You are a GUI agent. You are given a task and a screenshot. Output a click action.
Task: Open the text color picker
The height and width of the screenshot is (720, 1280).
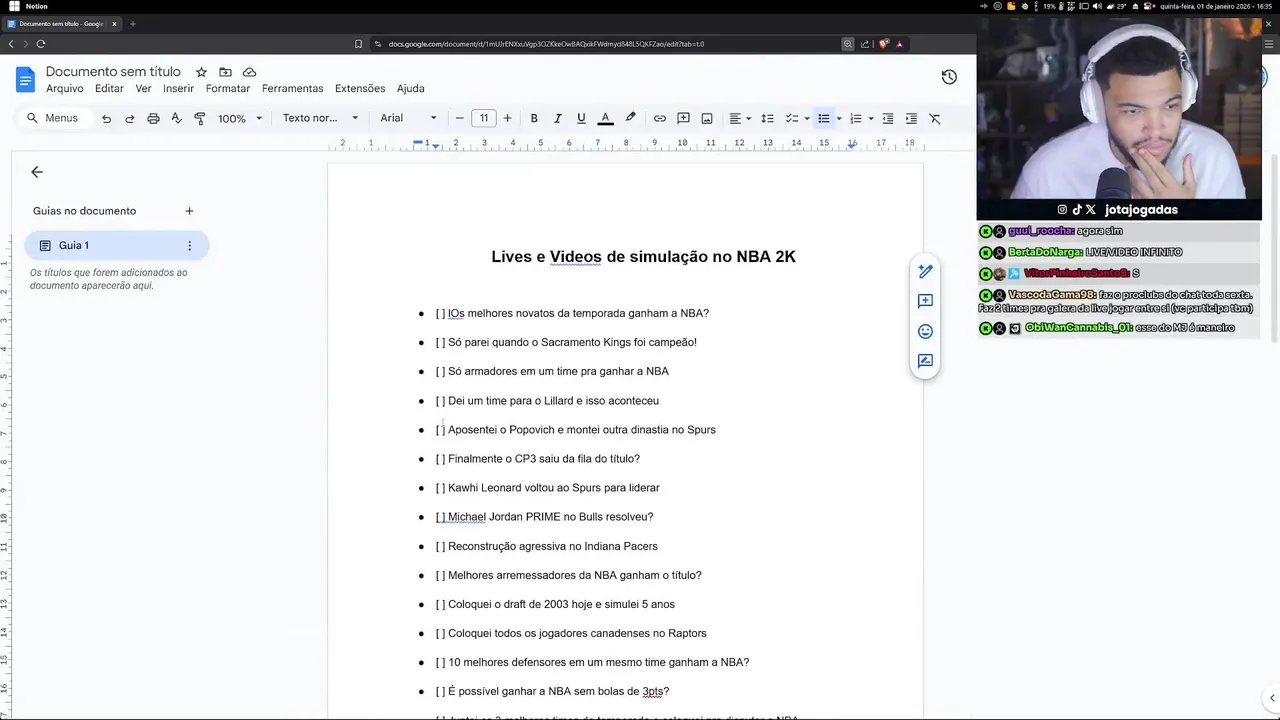point(605,118)
